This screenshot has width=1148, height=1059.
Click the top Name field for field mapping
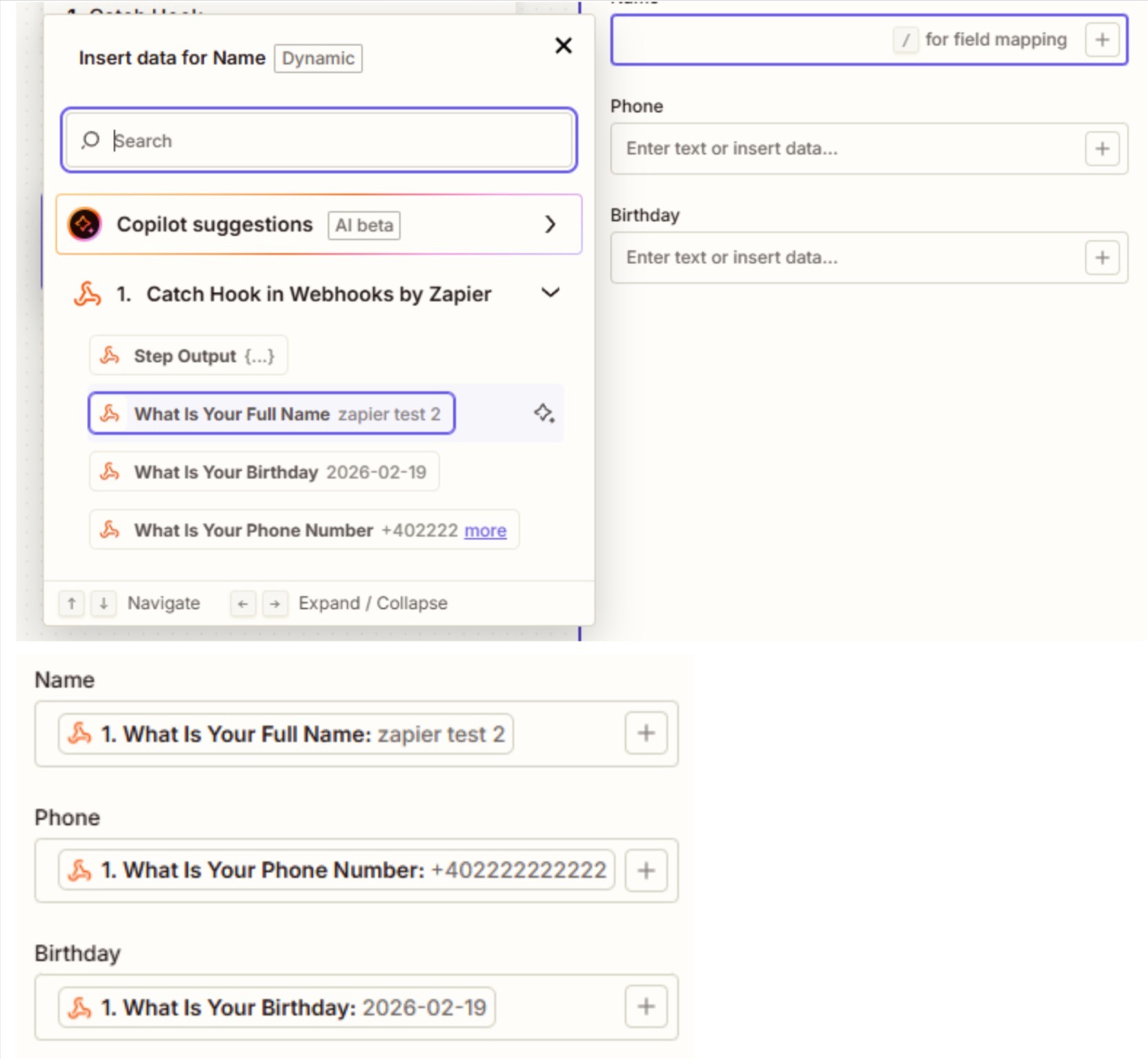click(x=869, y=40)
